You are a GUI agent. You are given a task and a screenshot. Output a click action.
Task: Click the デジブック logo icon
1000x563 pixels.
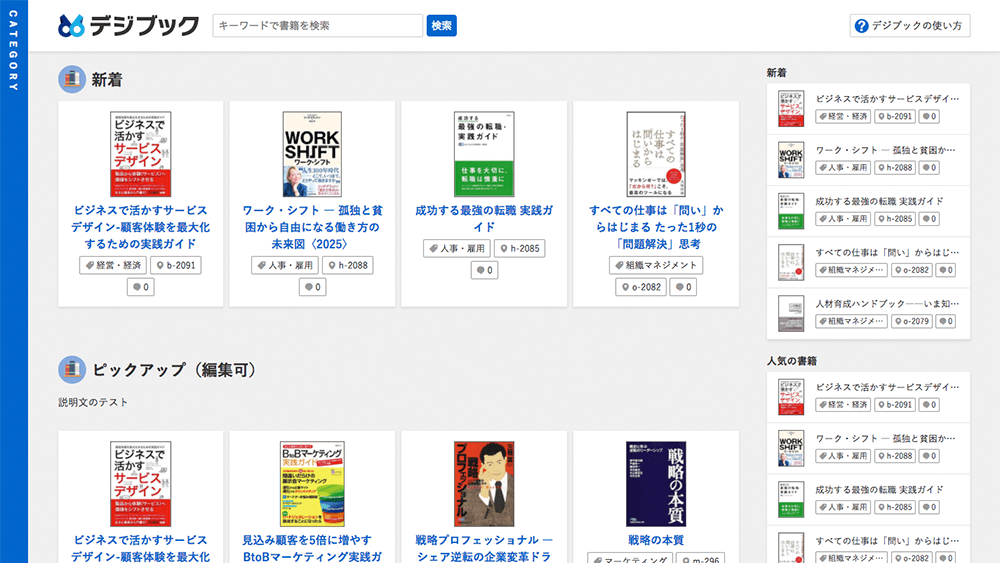pos(72,26)
